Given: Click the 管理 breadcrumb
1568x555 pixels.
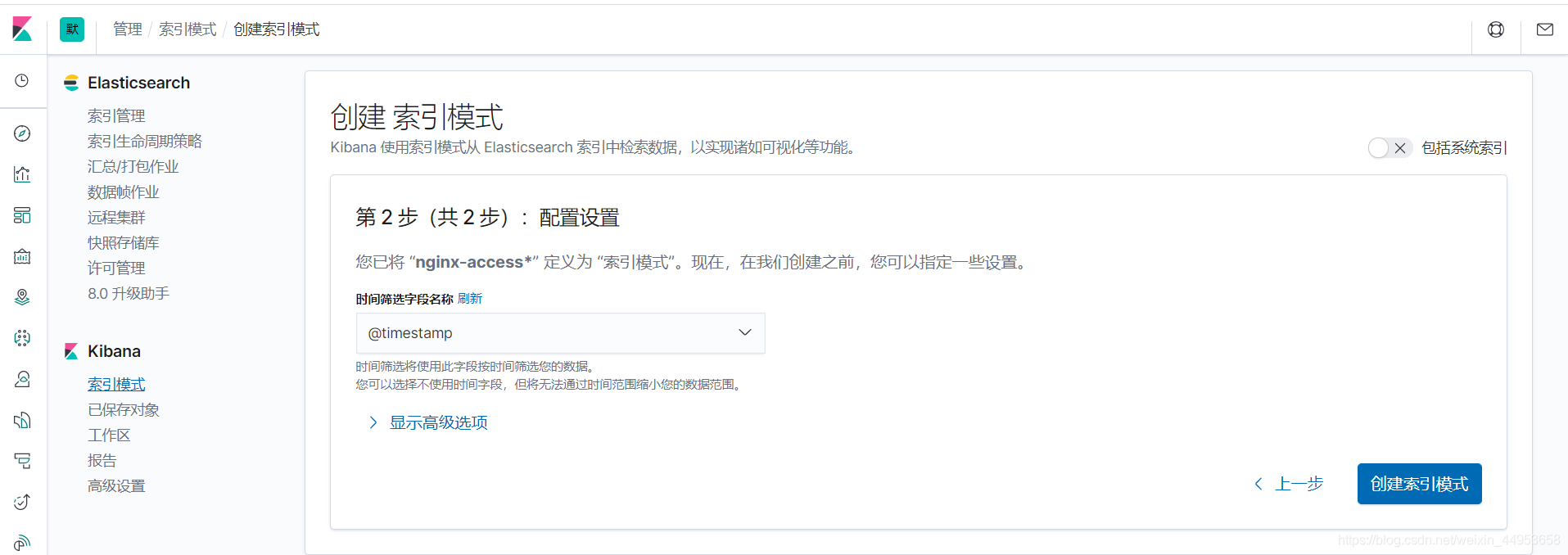Looking at the screenshot, I should coord(128,29).
